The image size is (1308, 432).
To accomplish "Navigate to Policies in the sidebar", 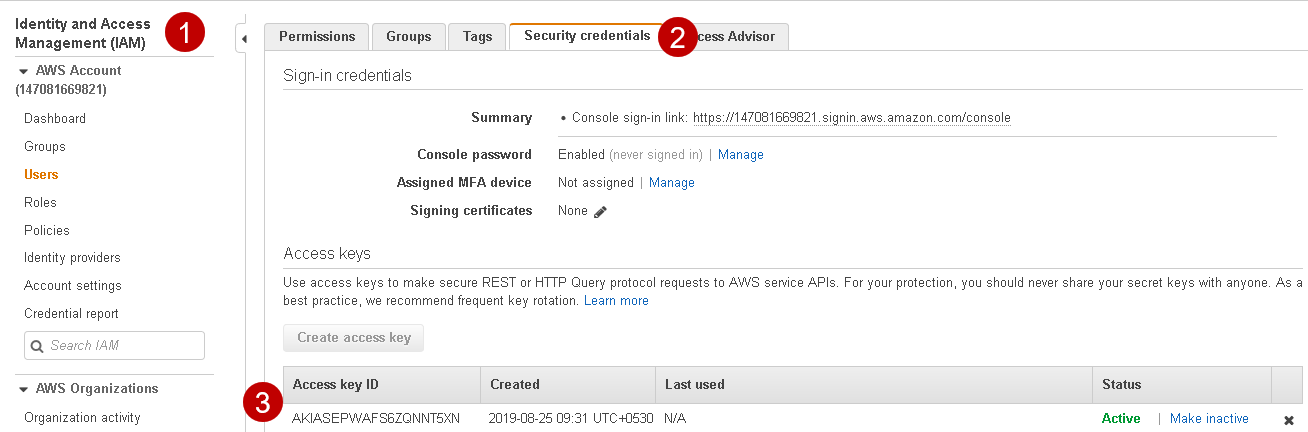I will 47,230.
